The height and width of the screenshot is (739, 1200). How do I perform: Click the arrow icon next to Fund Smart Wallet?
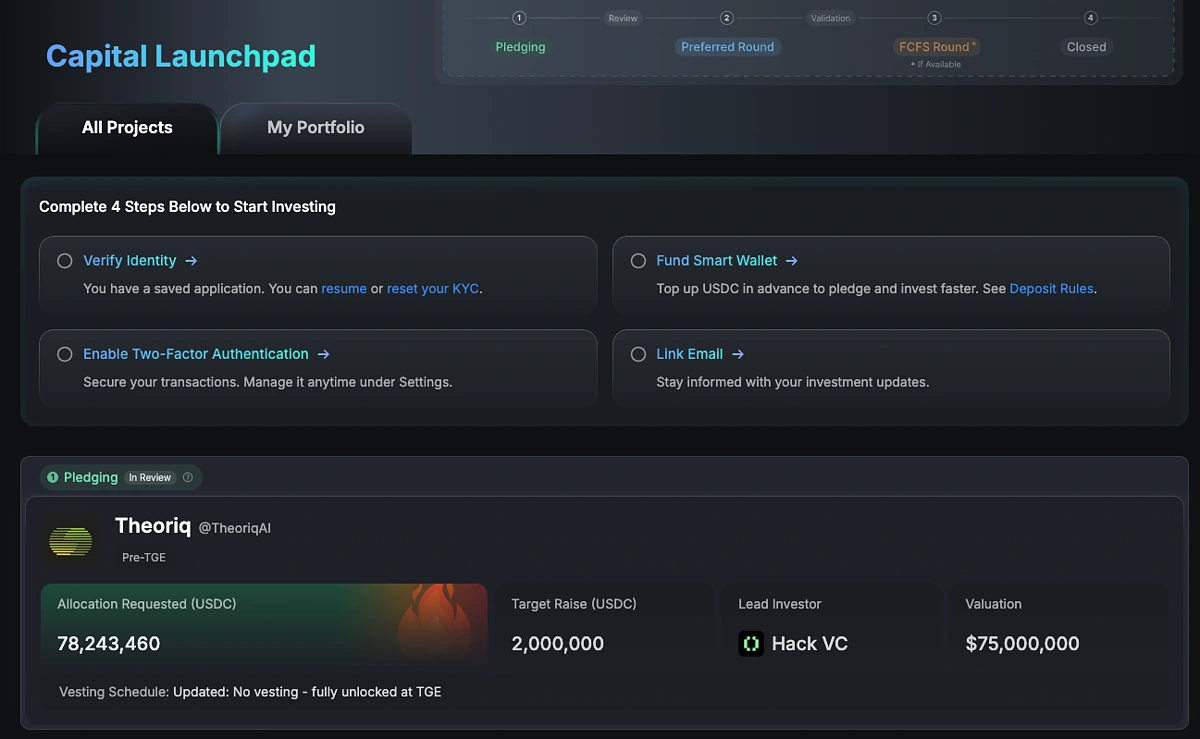coord(791,260)
